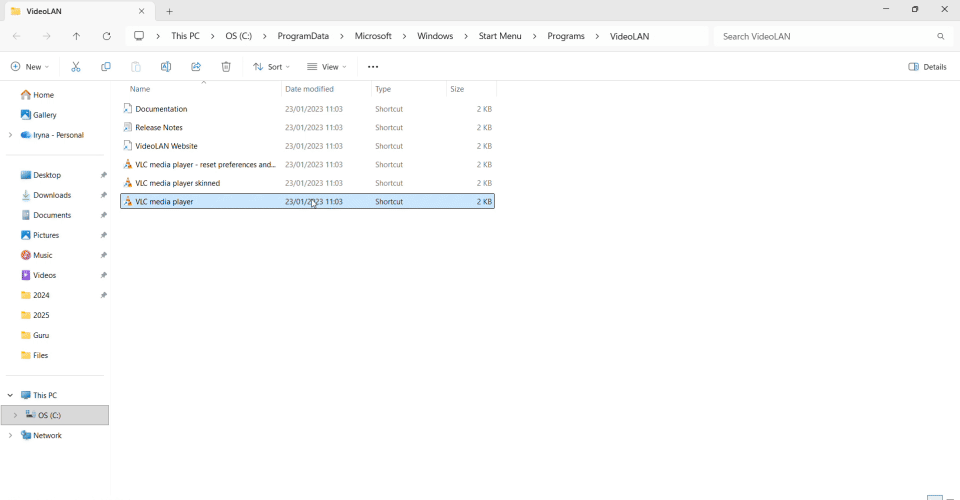Go back with the left arrow
960x500 pixels.
pos(17,36)
